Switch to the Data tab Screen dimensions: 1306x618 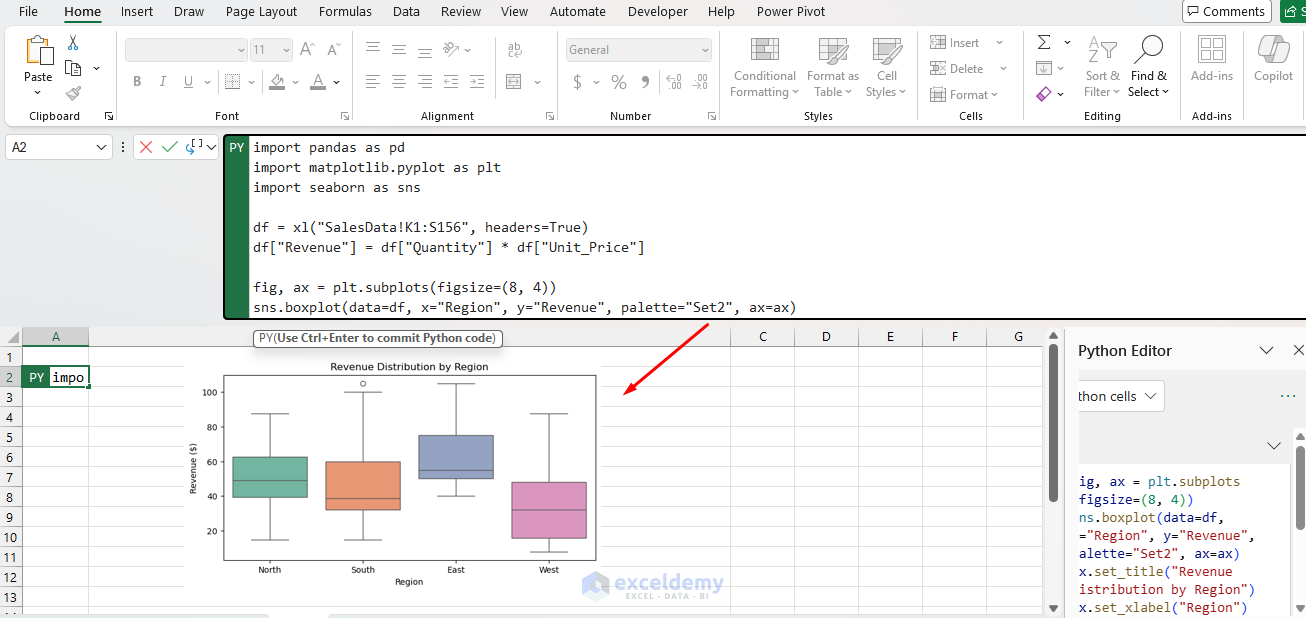click(x=406, y=12)
